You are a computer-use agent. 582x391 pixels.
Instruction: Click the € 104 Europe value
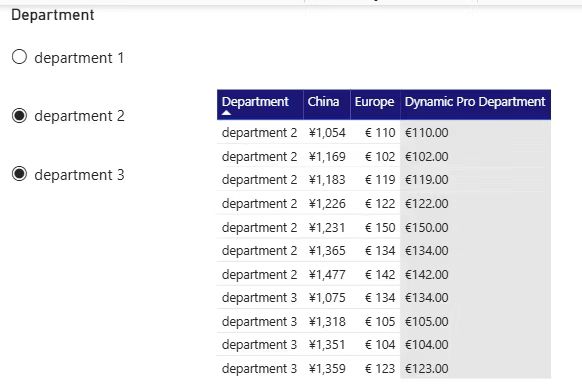click(380, 345)
